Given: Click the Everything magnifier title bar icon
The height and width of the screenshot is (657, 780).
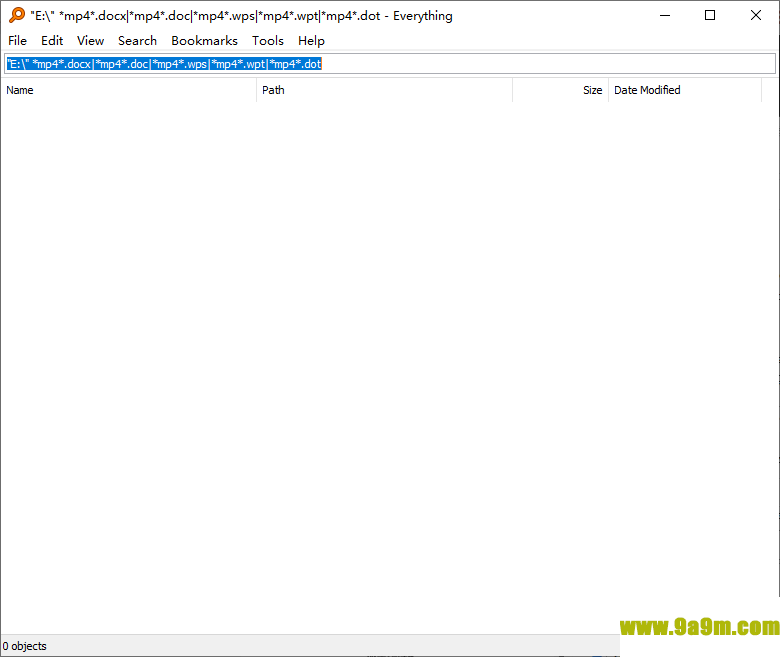Looking at the screenshot, I should (x=17, y=15).
